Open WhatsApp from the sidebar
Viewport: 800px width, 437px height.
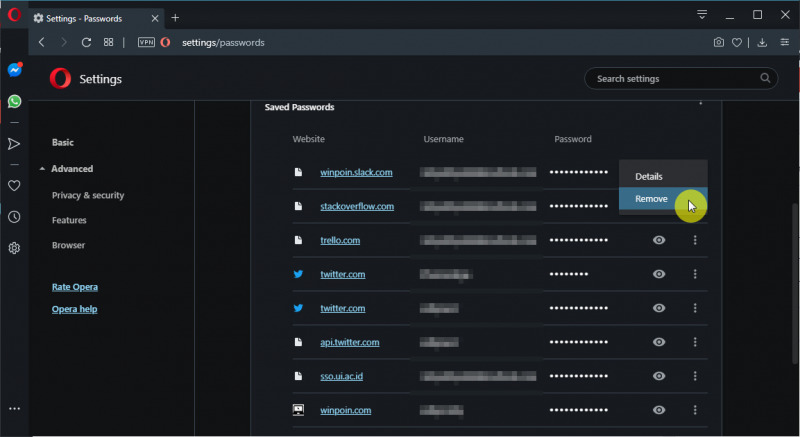15,101
